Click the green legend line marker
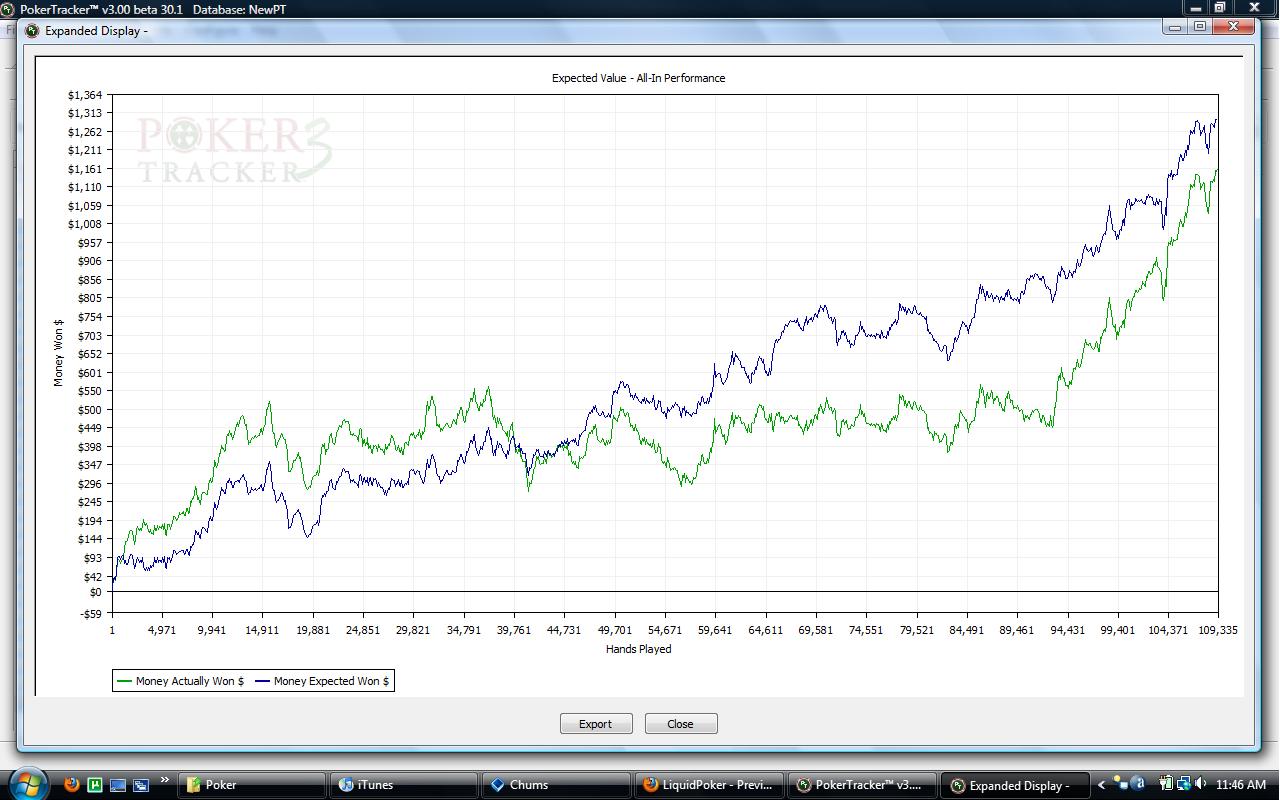The width and height of the screenshot is (1280, 800). pos(124,681)
